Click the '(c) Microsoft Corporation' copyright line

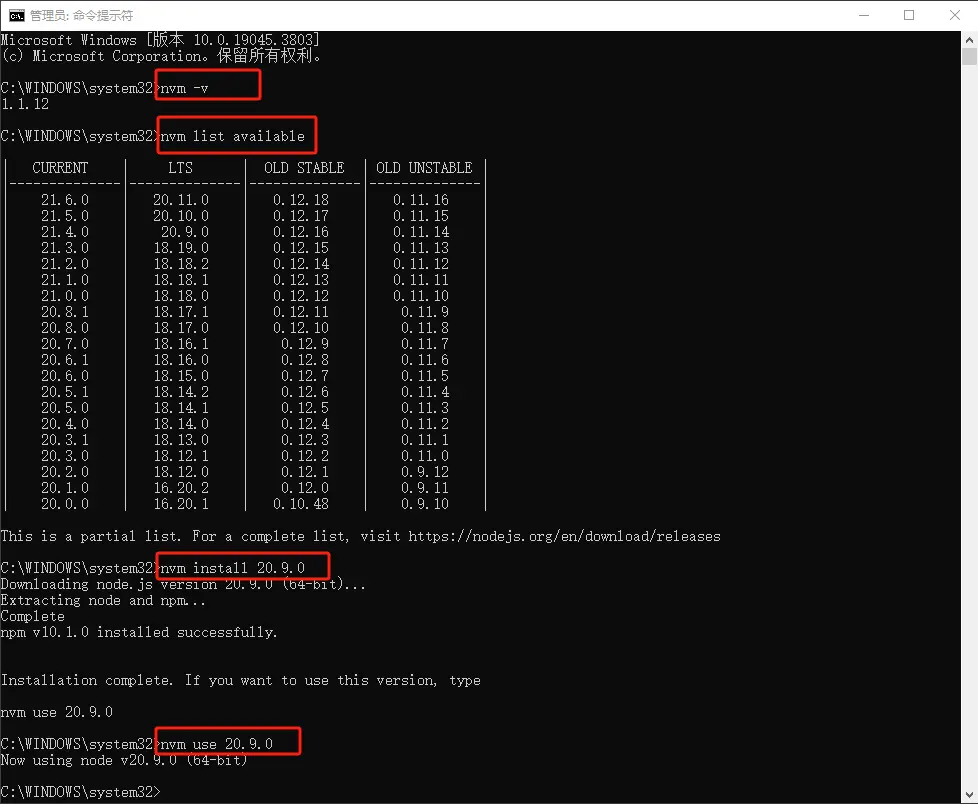click(161, 56)
